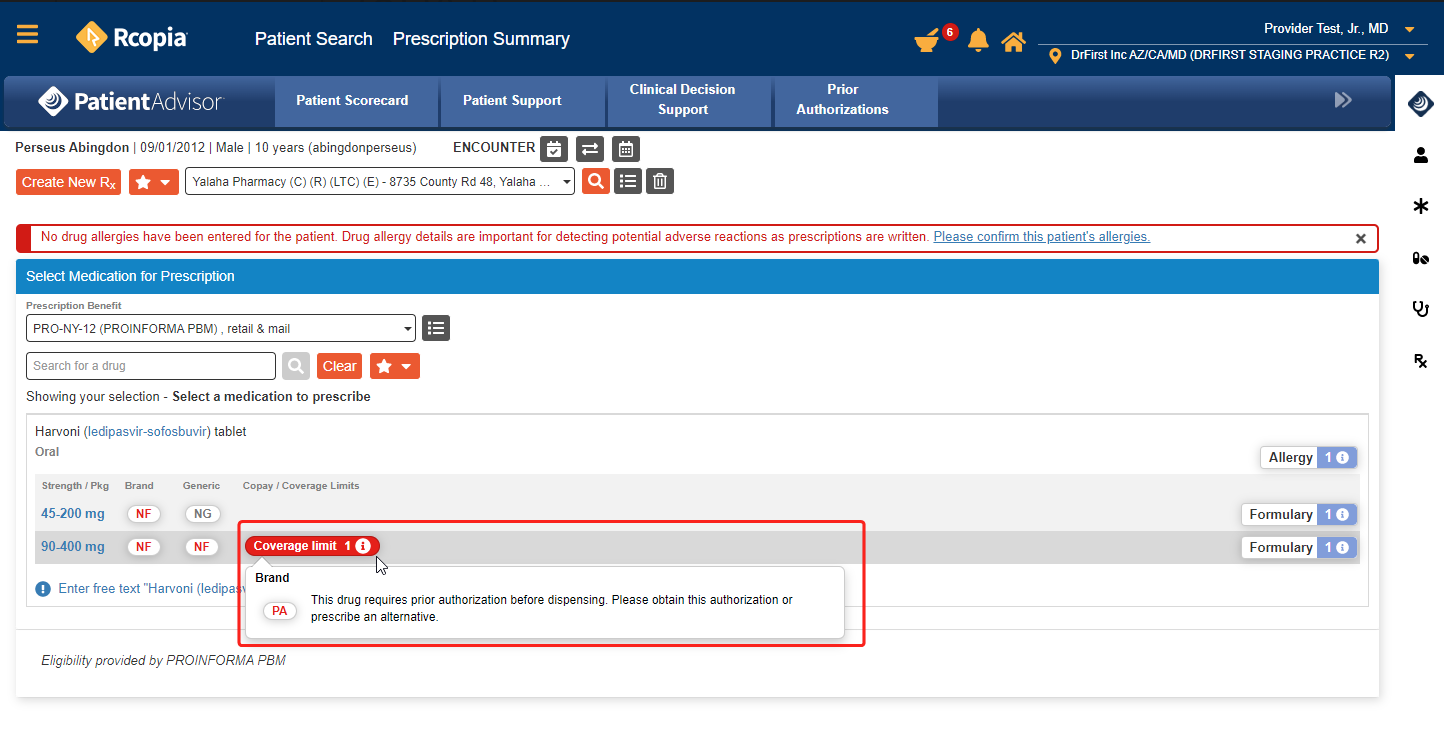
Task: Open the Yalaha Pharmacy selection dropdown
Action: (380, 182)
